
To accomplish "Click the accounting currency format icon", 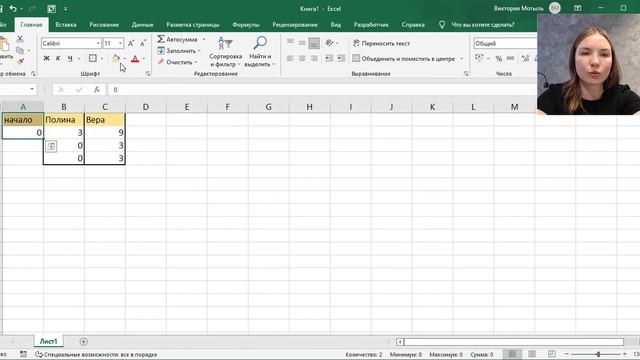I will 479,58.
